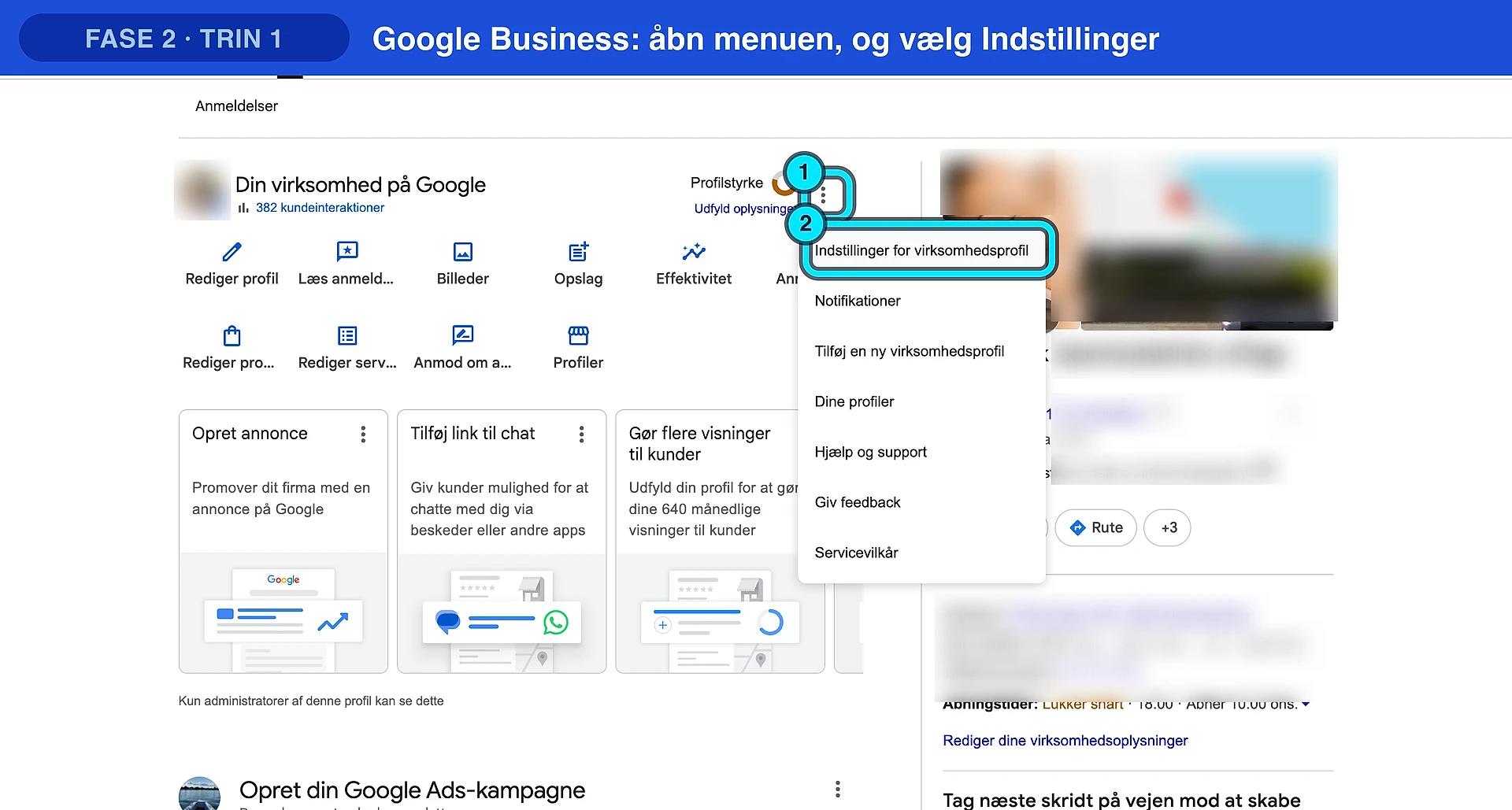Open the Effektivitet chart icon
This screenshot has height=810, width=1512.
[694, 252]
